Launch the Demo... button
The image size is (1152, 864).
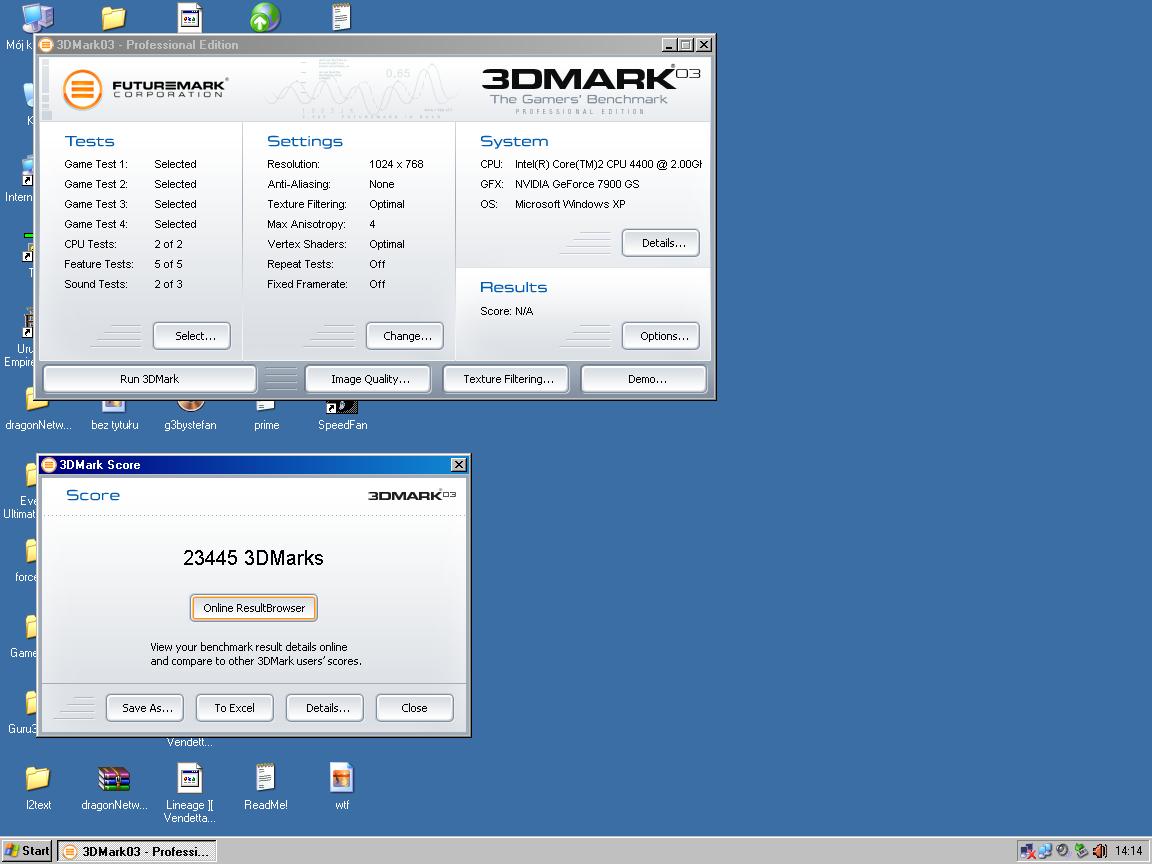coord(644,379)
